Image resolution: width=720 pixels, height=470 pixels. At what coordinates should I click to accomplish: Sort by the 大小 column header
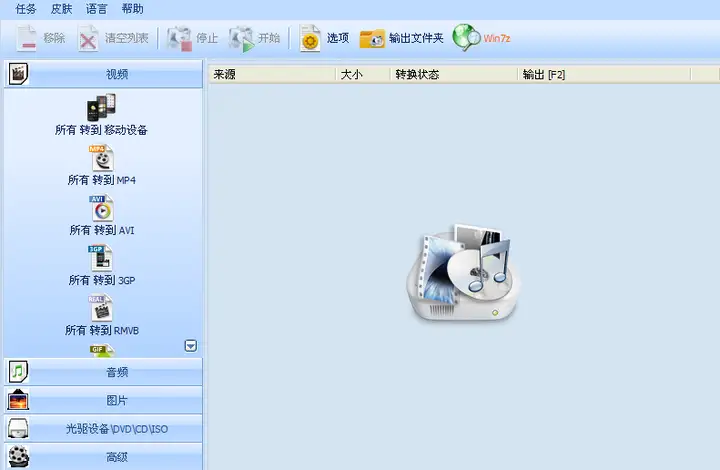[x=363, y=74]
